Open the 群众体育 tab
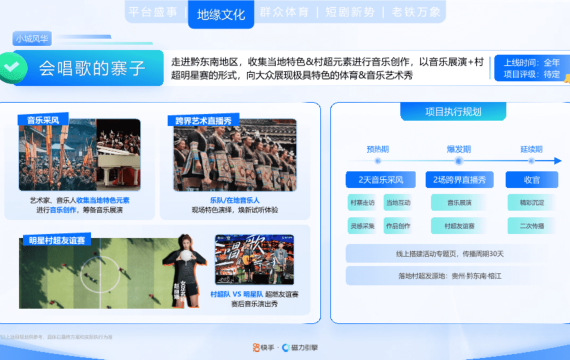570x360 pixels. pos(284,12)
